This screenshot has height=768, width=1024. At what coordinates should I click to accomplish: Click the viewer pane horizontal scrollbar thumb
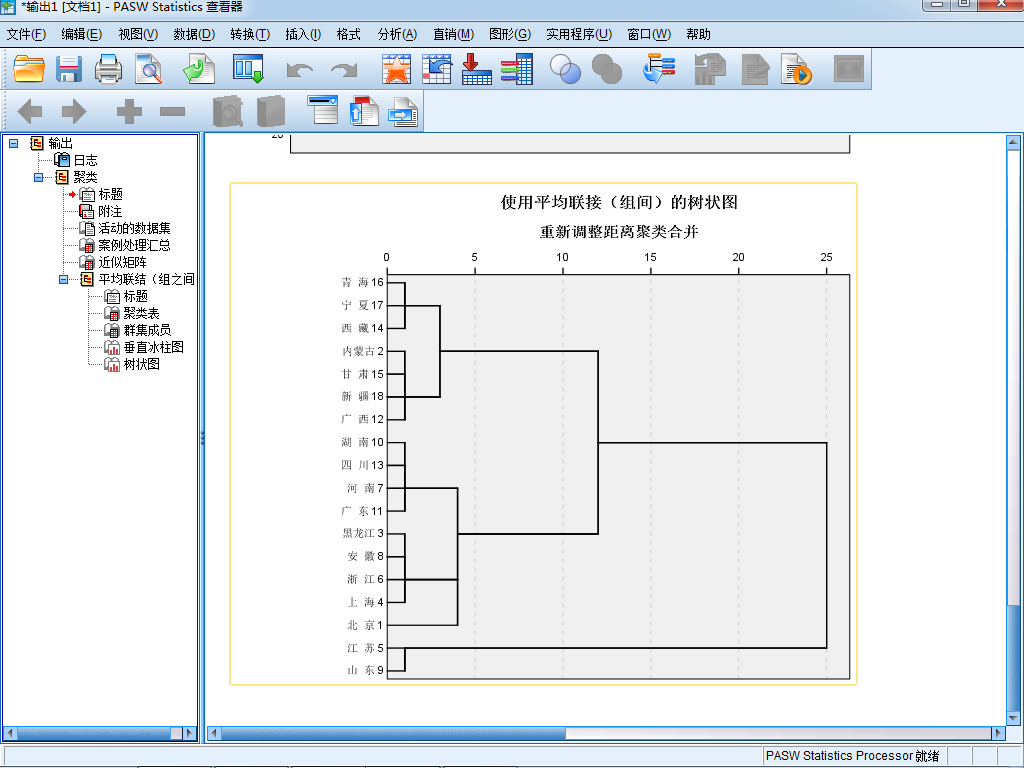393,733
